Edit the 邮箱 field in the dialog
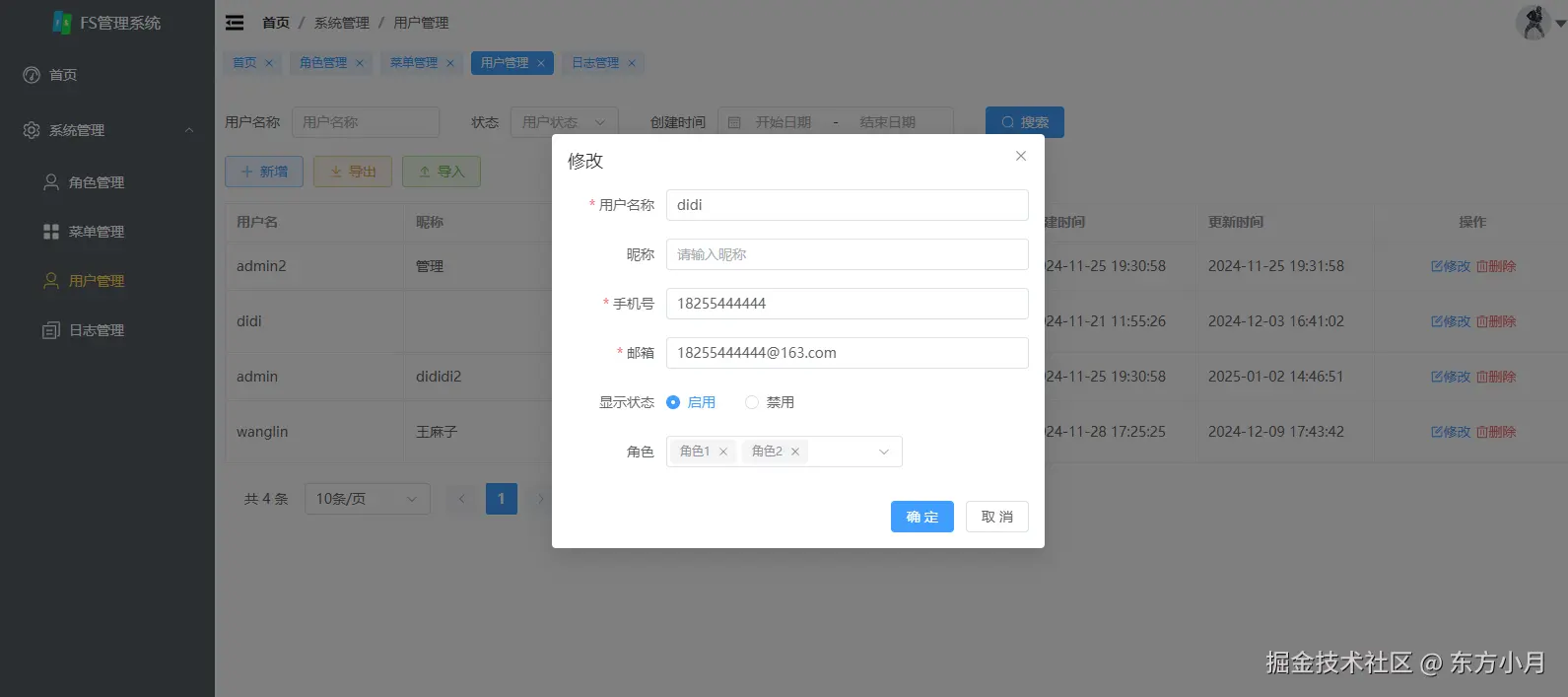1568x697 pixels. (848, 353)
